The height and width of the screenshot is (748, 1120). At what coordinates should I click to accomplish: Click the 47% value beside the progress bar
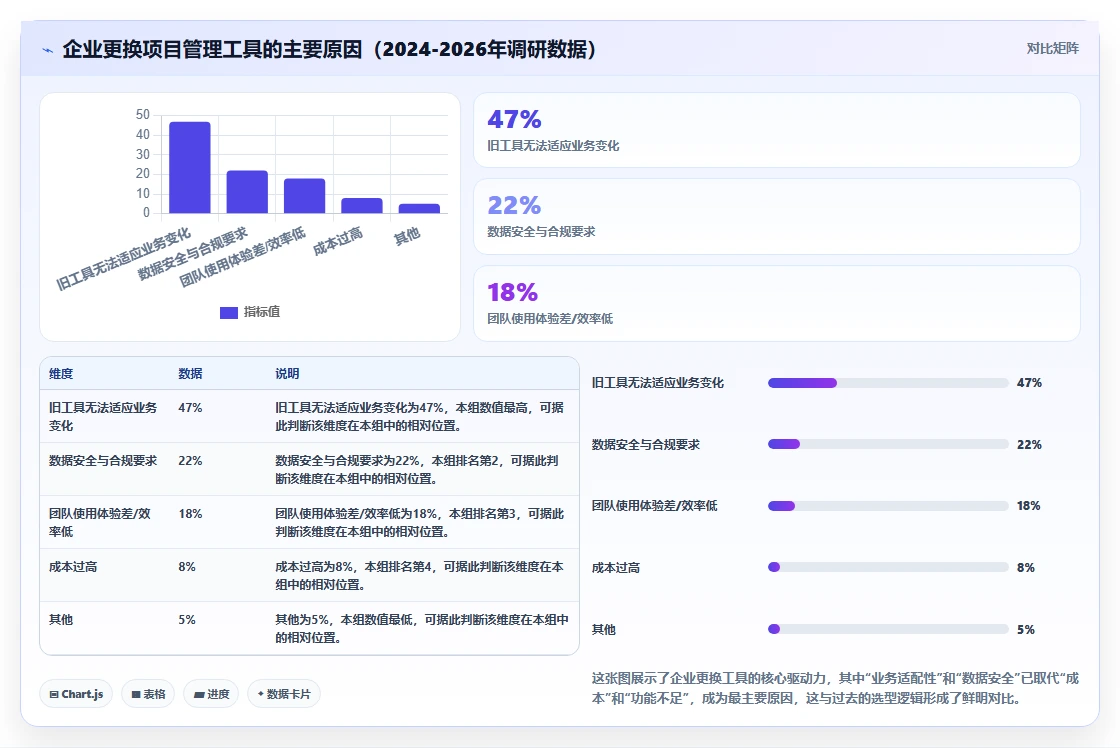1029,383
